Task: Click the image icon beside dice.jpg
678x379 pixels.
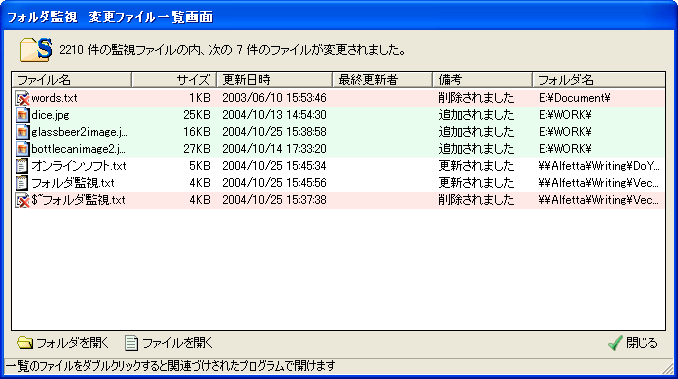Action: pos(22,115)
